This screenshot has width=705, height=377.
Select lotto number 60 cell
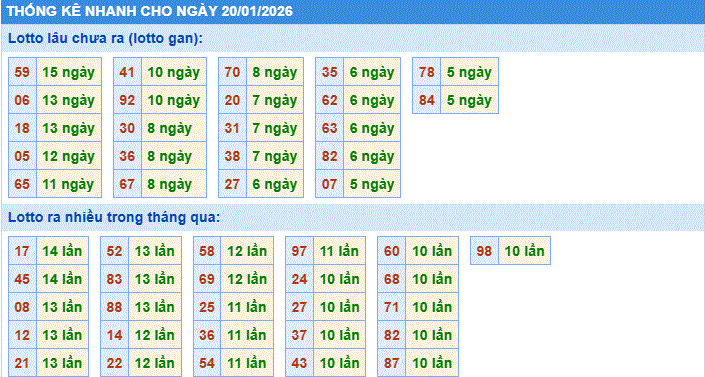click(x=392, y=251)
